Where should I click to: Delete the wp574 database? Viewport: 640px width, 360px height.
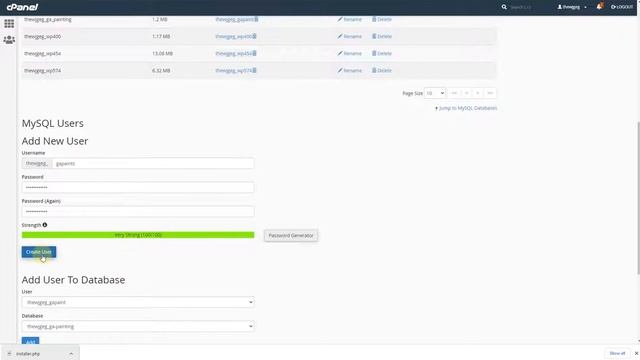382,71
